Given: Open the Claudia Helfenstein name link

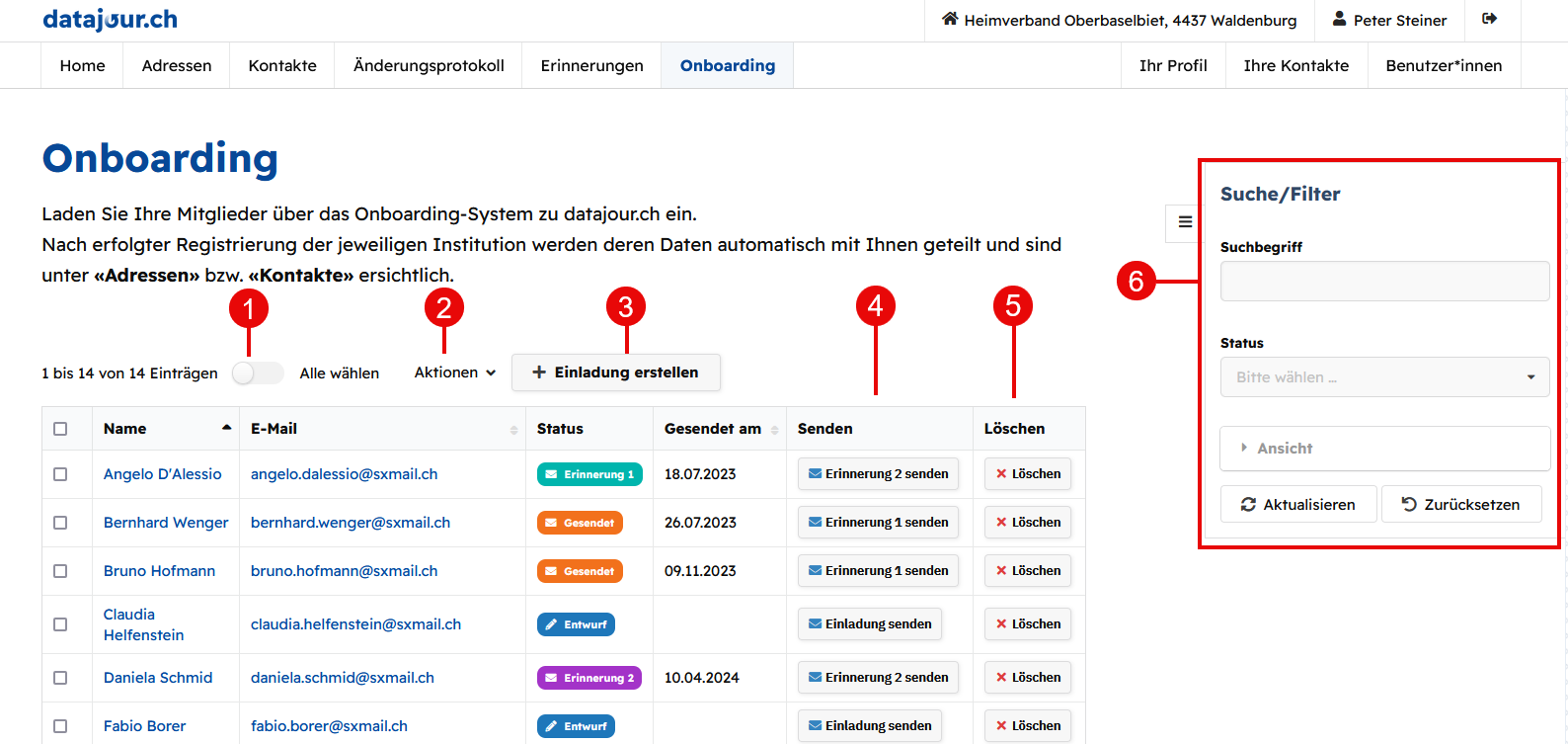Looking at the screenshot, I should (x=144, y=624).
